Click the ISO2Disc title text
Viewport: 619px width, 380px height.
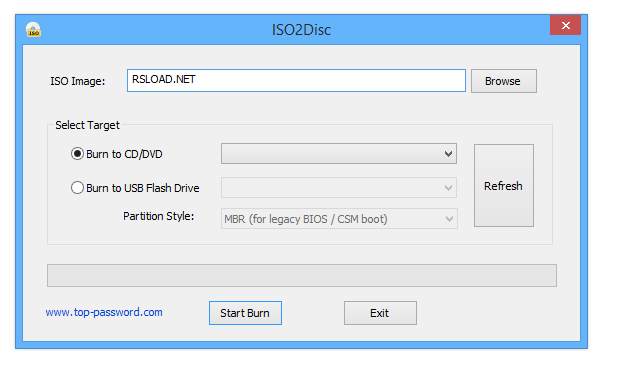[x=301, y=30]
